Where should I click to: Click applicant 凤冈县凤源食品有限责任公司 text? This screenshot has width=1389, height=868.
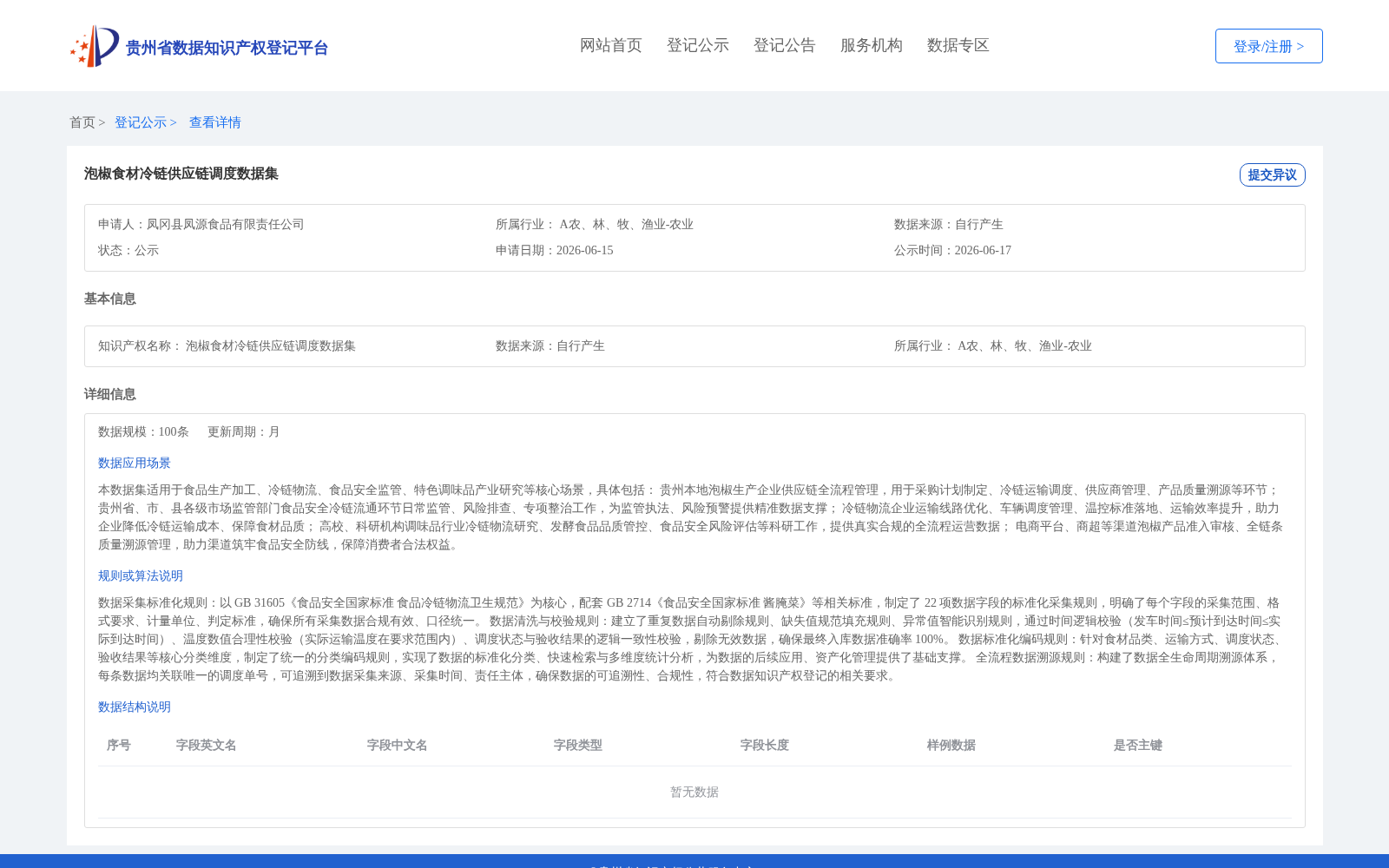coord(226,224)
